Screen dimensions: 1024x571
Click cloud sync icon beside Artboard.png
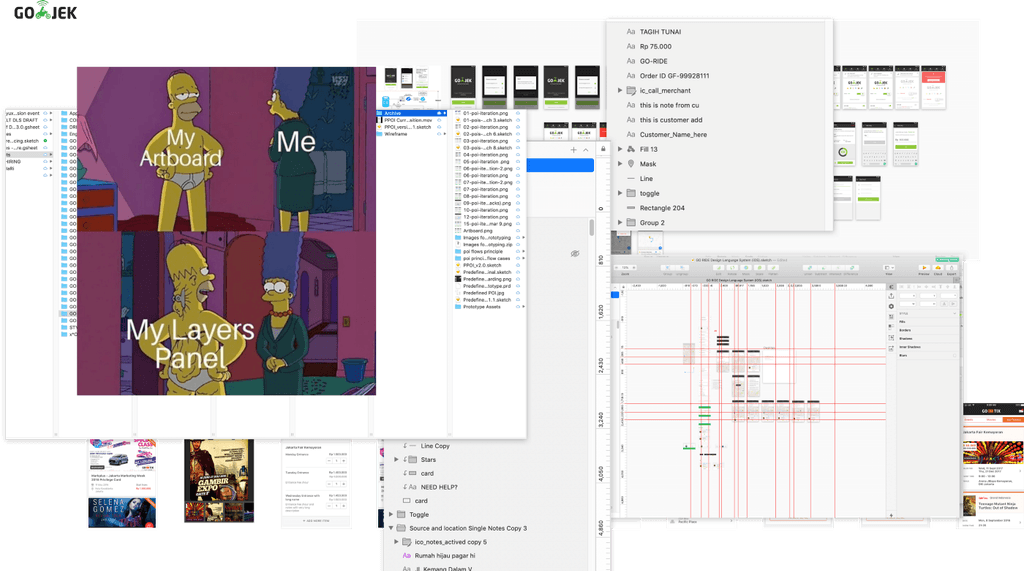point(518,231)
